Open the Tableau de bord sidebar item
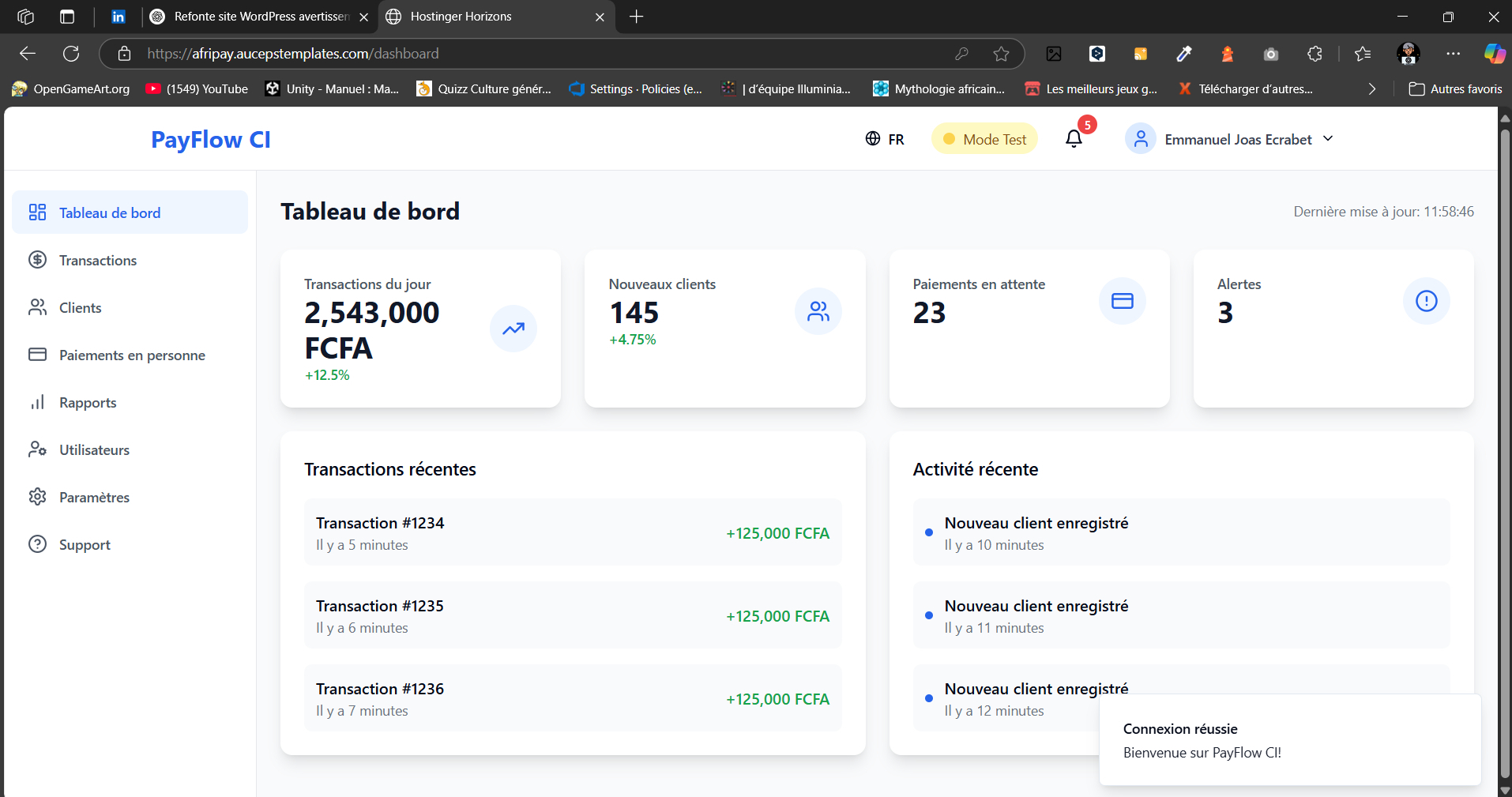Viewport: 1512px width, 797px height. pyautogui.click(x=130, y=212)
